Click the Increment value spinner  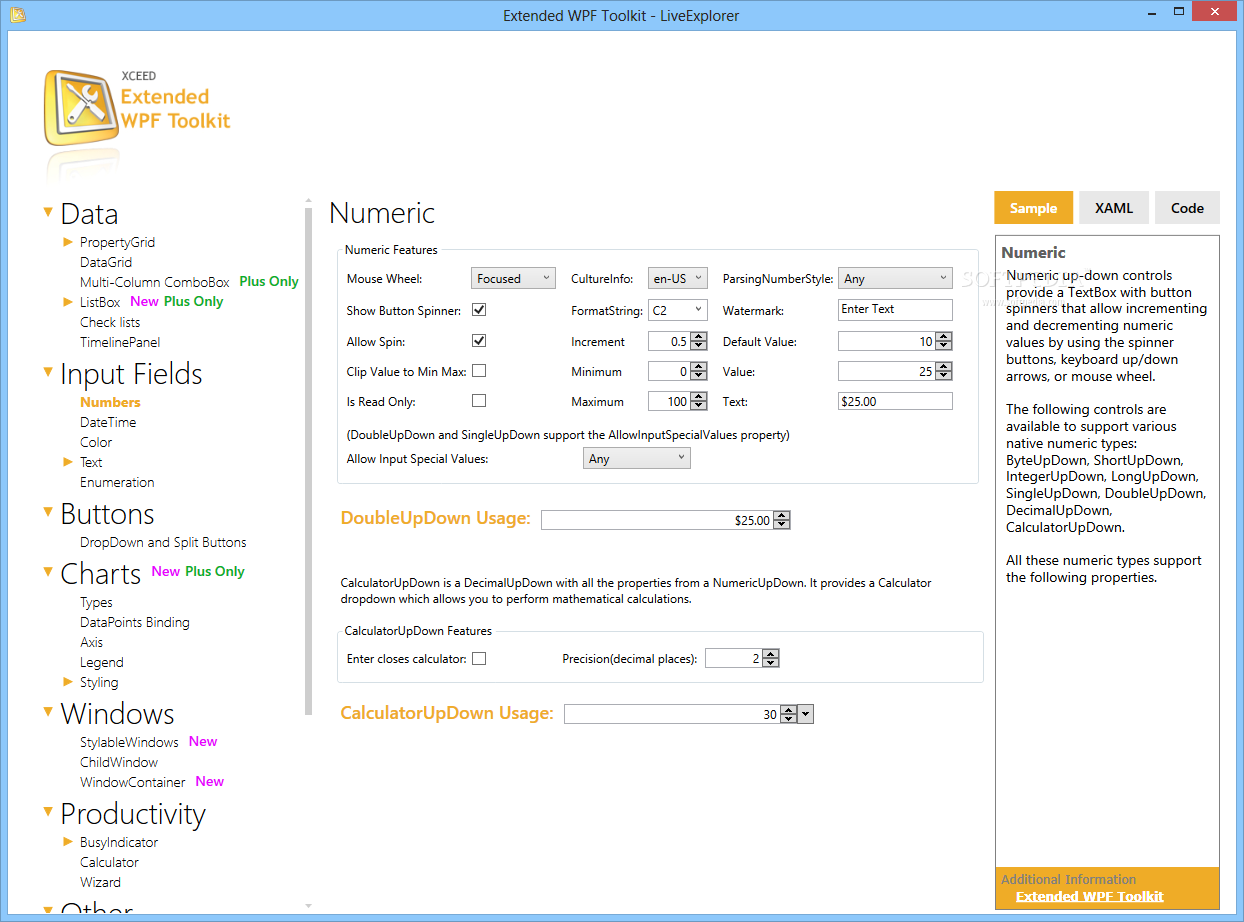point(698,341)
